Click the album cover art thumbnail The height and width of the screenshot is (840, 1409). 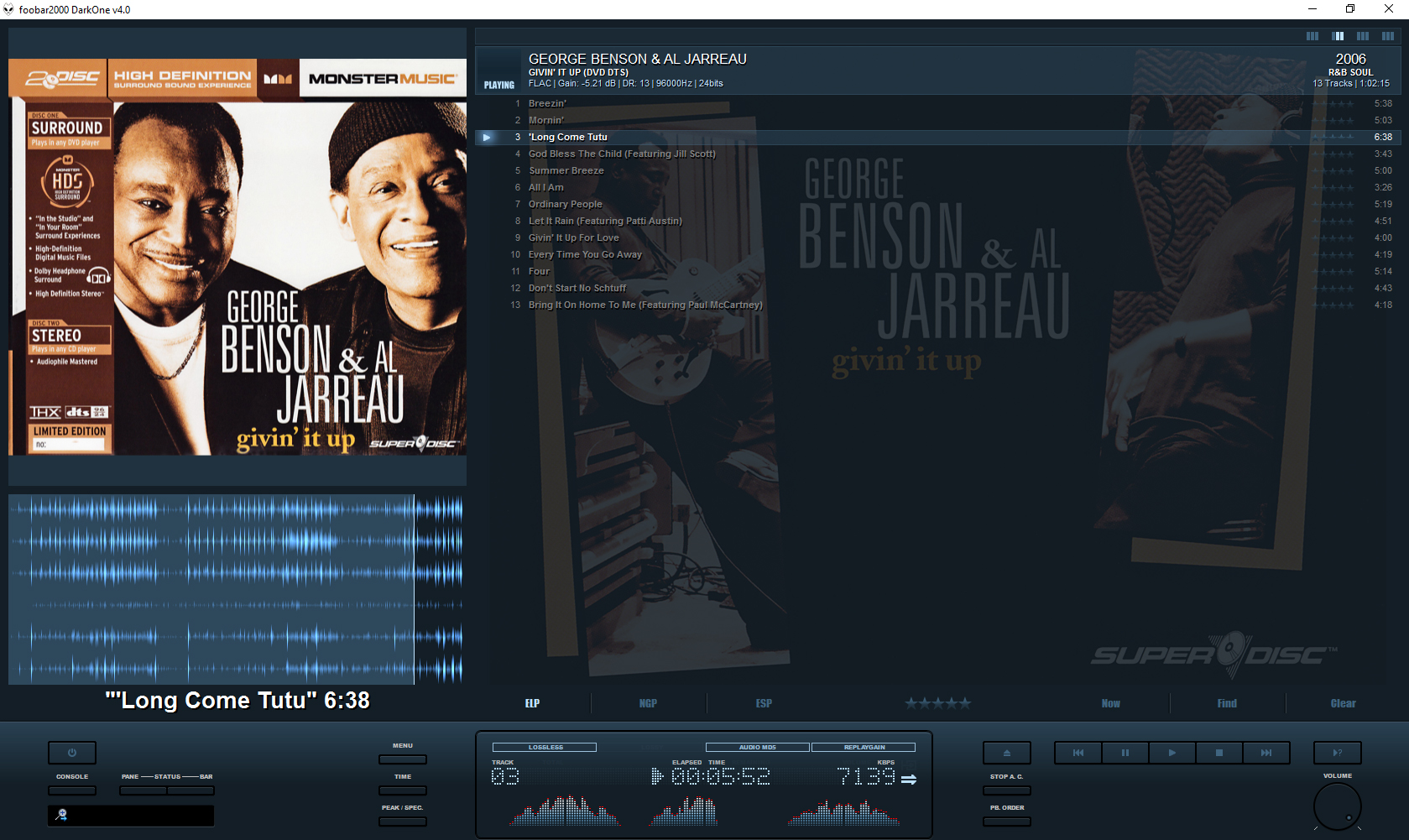tap(237, 257)
